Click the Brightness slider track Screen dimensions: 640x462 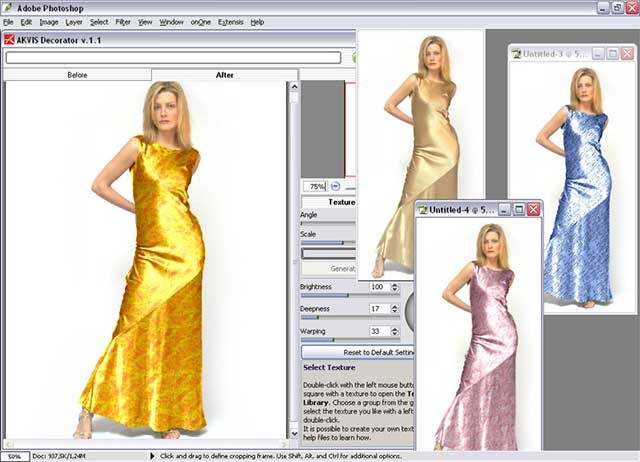point(328,296)
